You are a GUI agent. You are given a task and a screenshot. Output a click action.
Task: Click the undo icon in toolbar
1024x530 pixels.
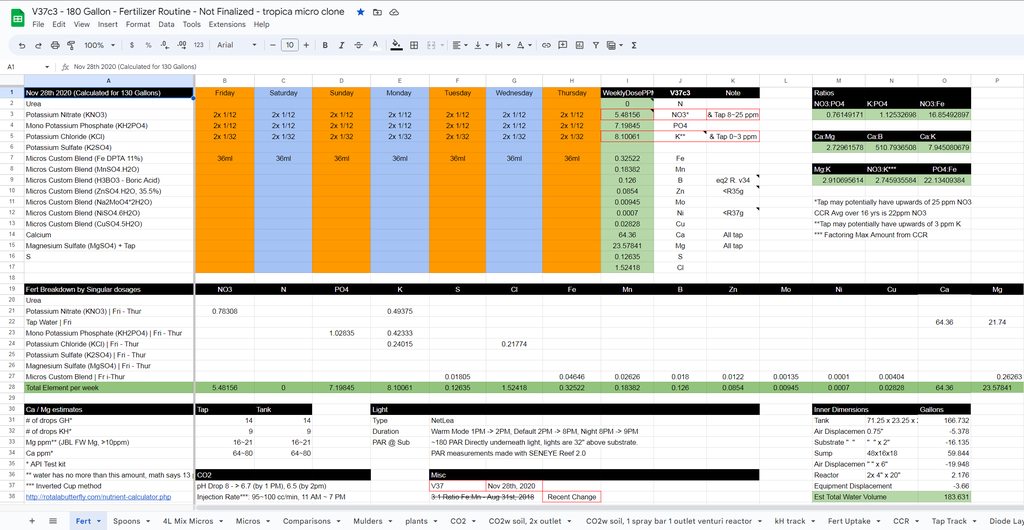coord(22,45)
